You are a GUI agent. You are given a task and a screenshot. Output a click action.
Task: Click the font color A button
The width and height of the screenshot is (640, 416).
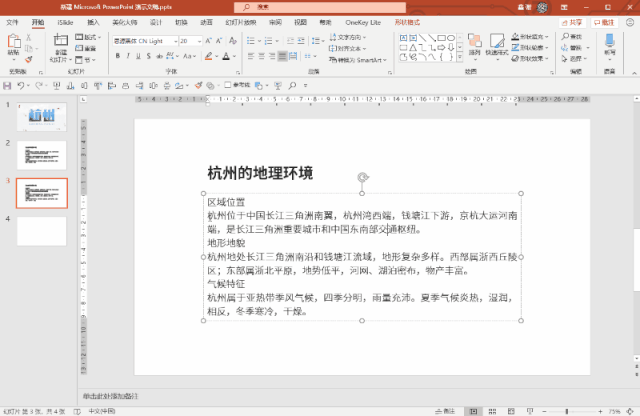pyautogui.click(x=226, y=56)
